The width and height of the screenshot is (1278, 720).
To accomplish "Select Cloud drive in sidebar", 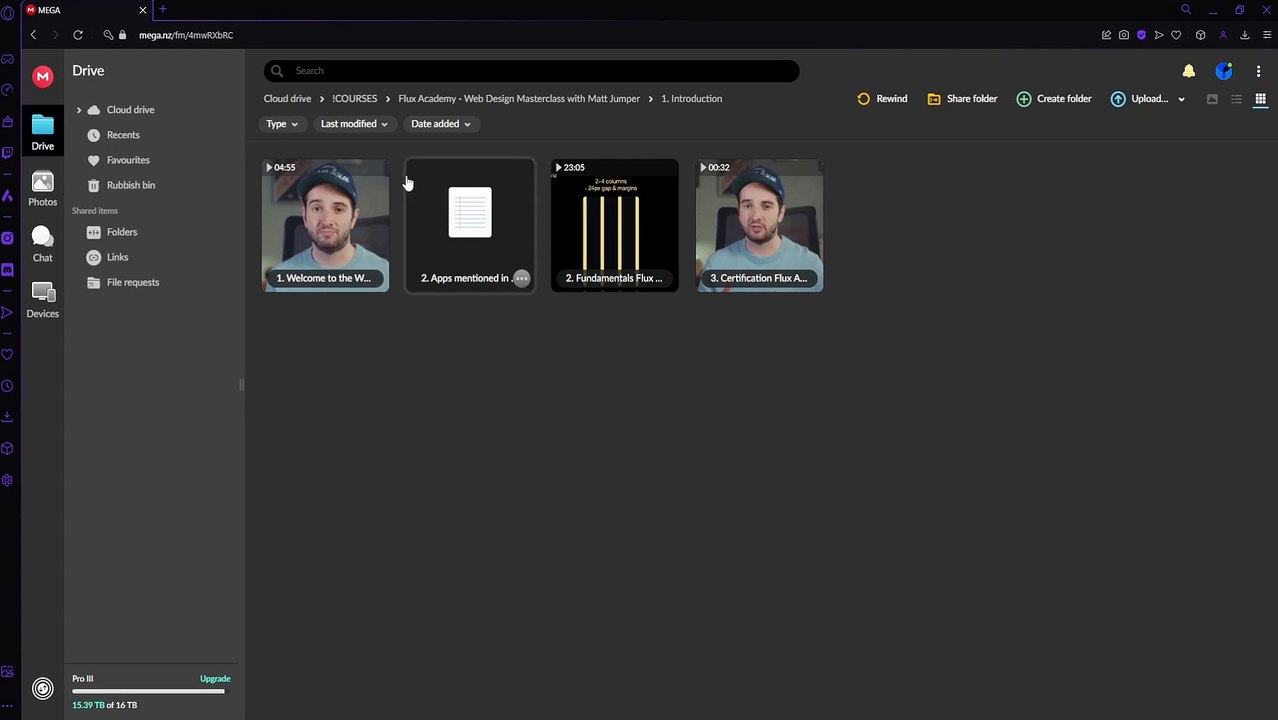I will click(x=130, y=110).
